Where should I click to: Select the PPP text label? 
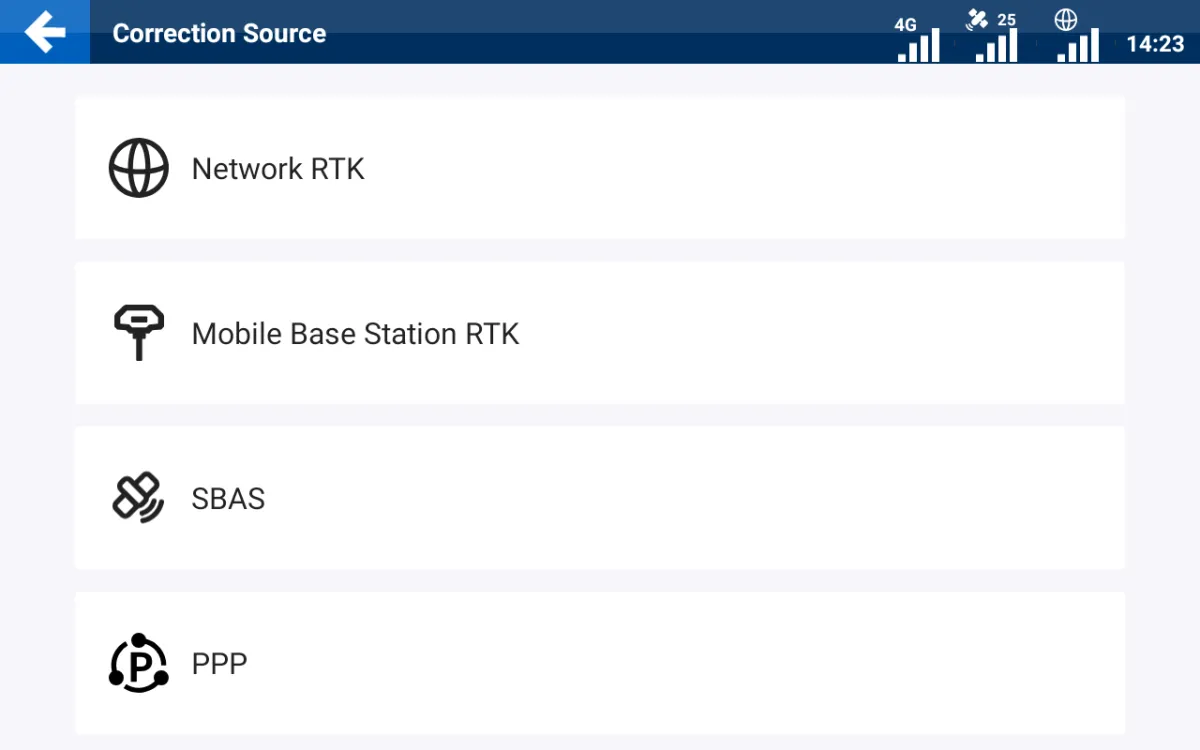pyautogui.click(x=219, y=663)
